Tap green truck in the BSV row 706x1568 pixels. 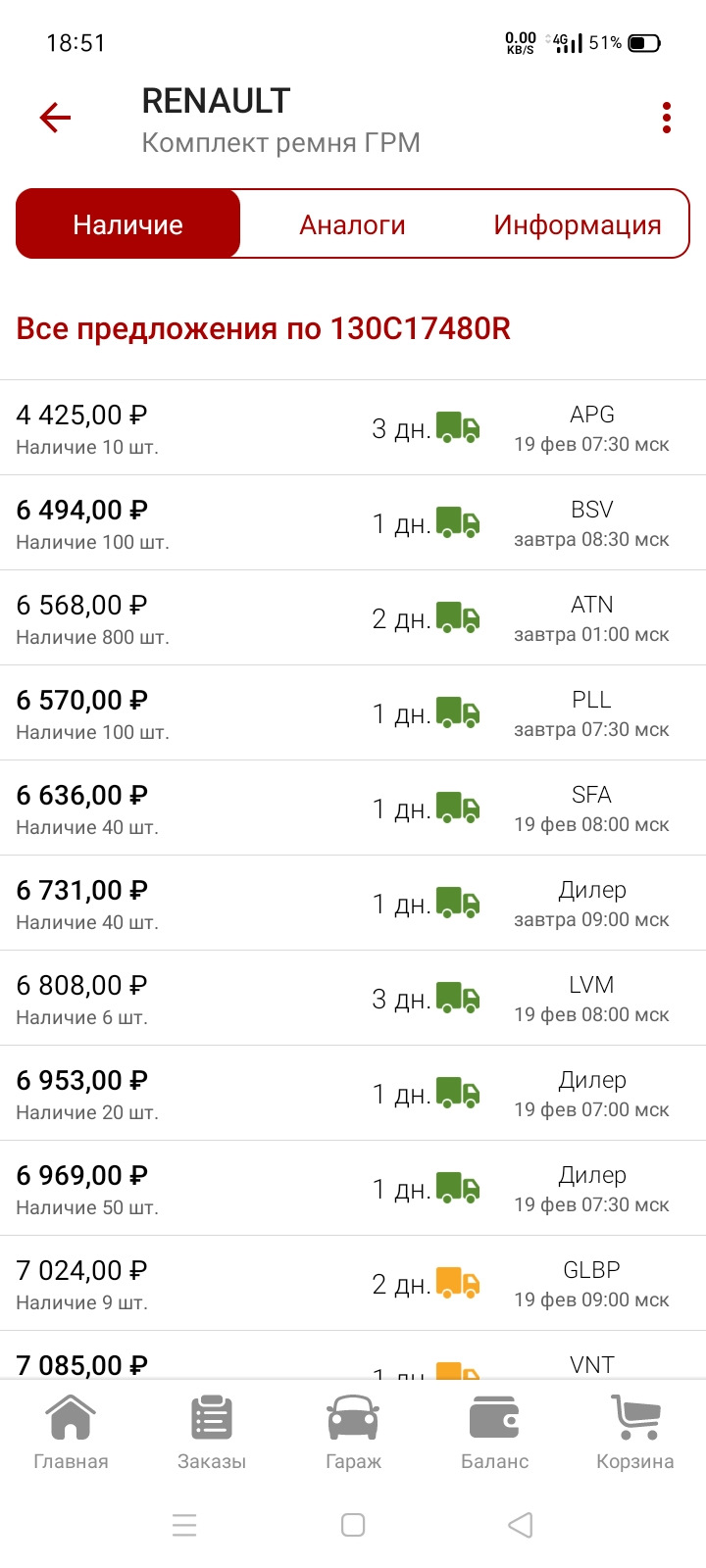pos(458,522)
